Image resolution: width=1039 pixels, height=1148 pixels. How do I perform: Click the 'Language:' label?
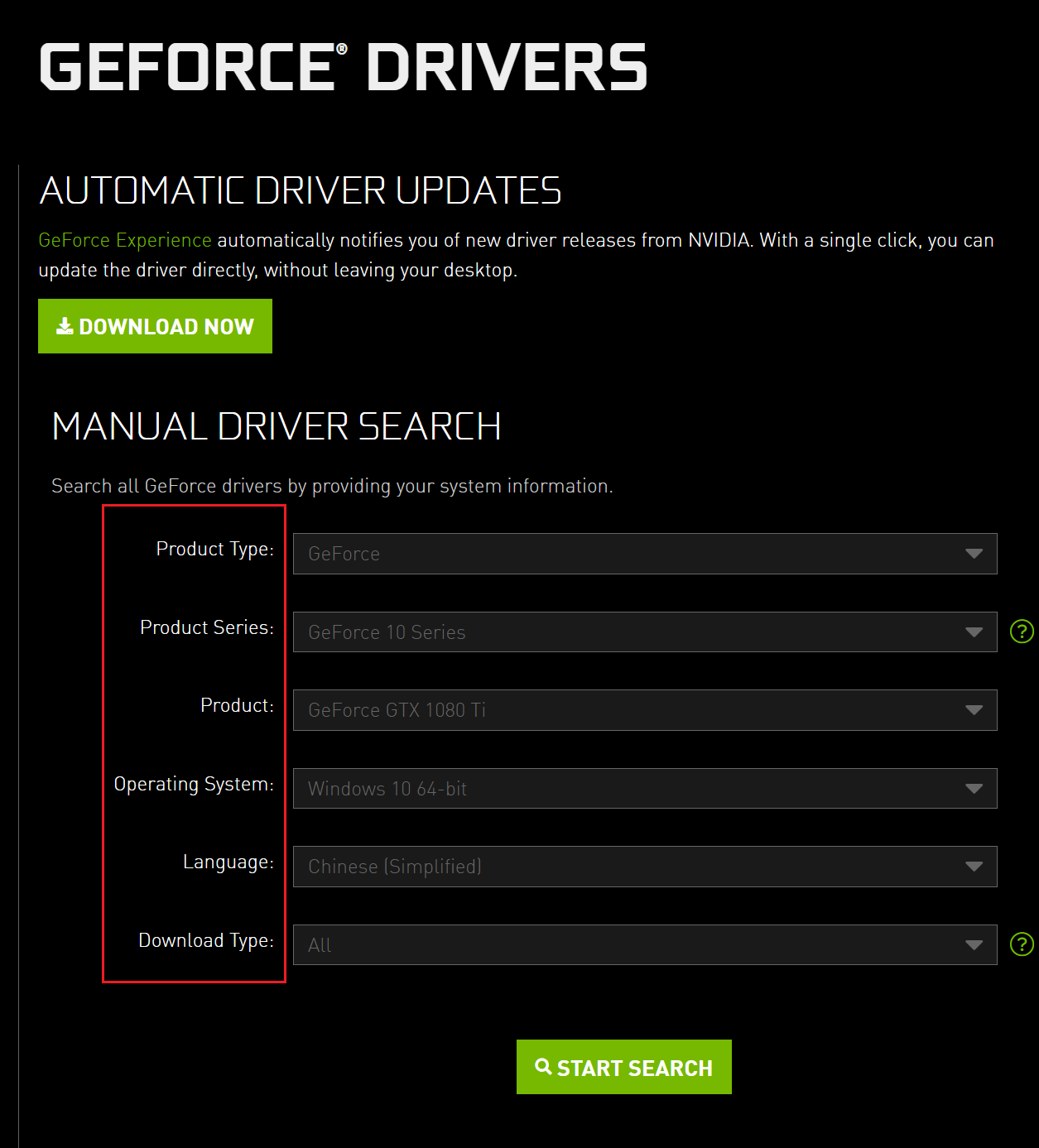[x=228, y=862]
